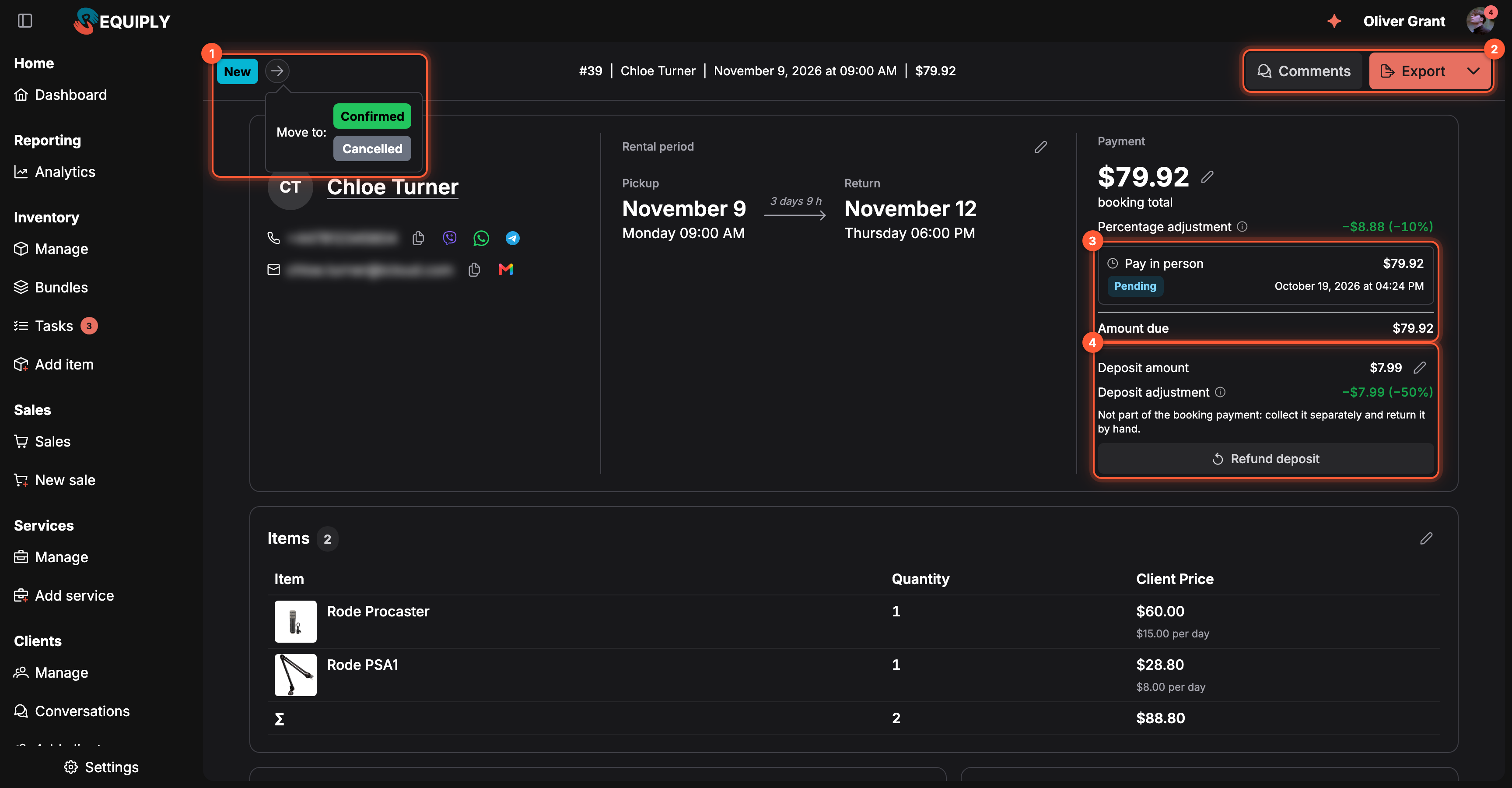Open the AI sparkle assistant icon
The image size is (1512, 788).
point(1334,21)
